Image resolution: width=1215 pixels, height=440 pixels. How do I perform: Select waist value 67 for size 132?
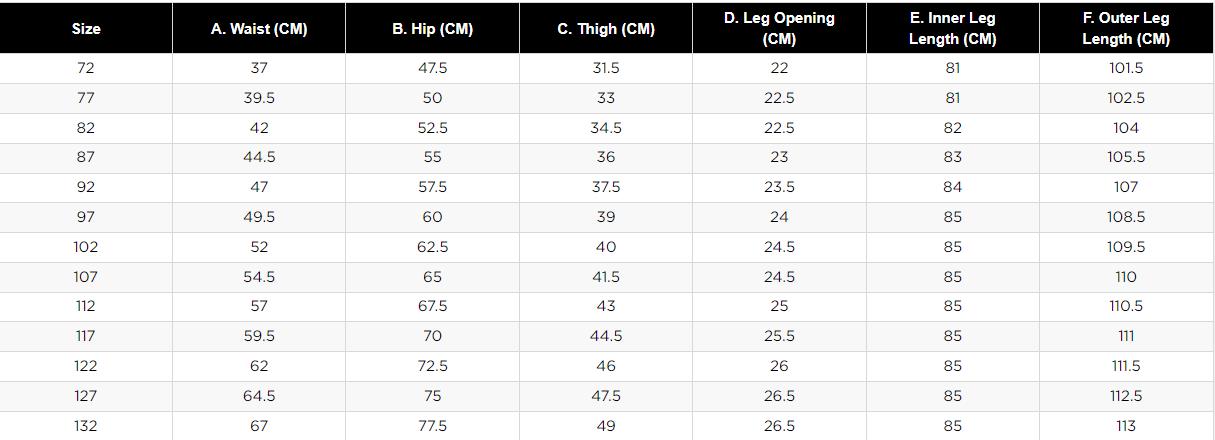click(259, 426)
